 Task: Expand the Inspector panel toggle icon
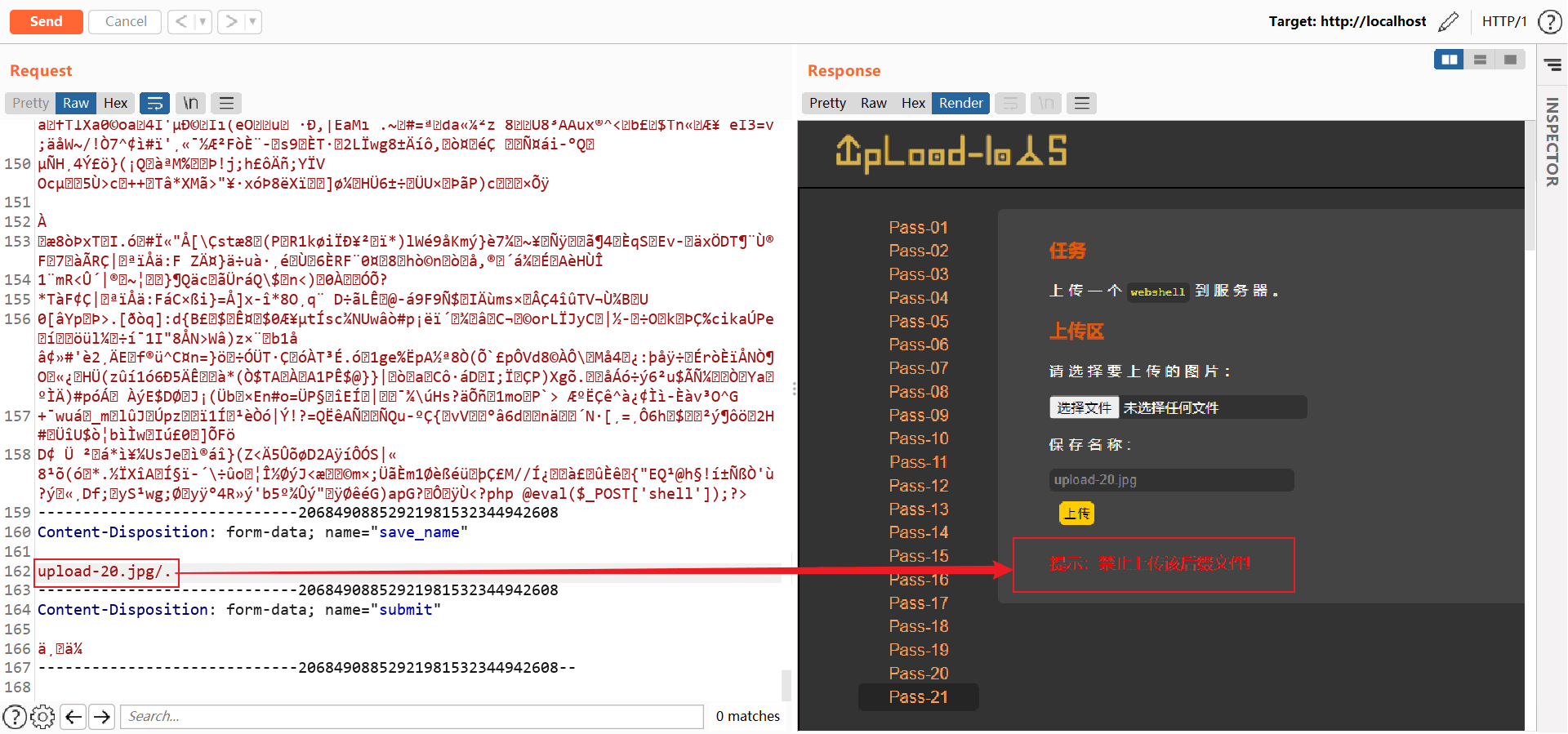click(1552, 65)
